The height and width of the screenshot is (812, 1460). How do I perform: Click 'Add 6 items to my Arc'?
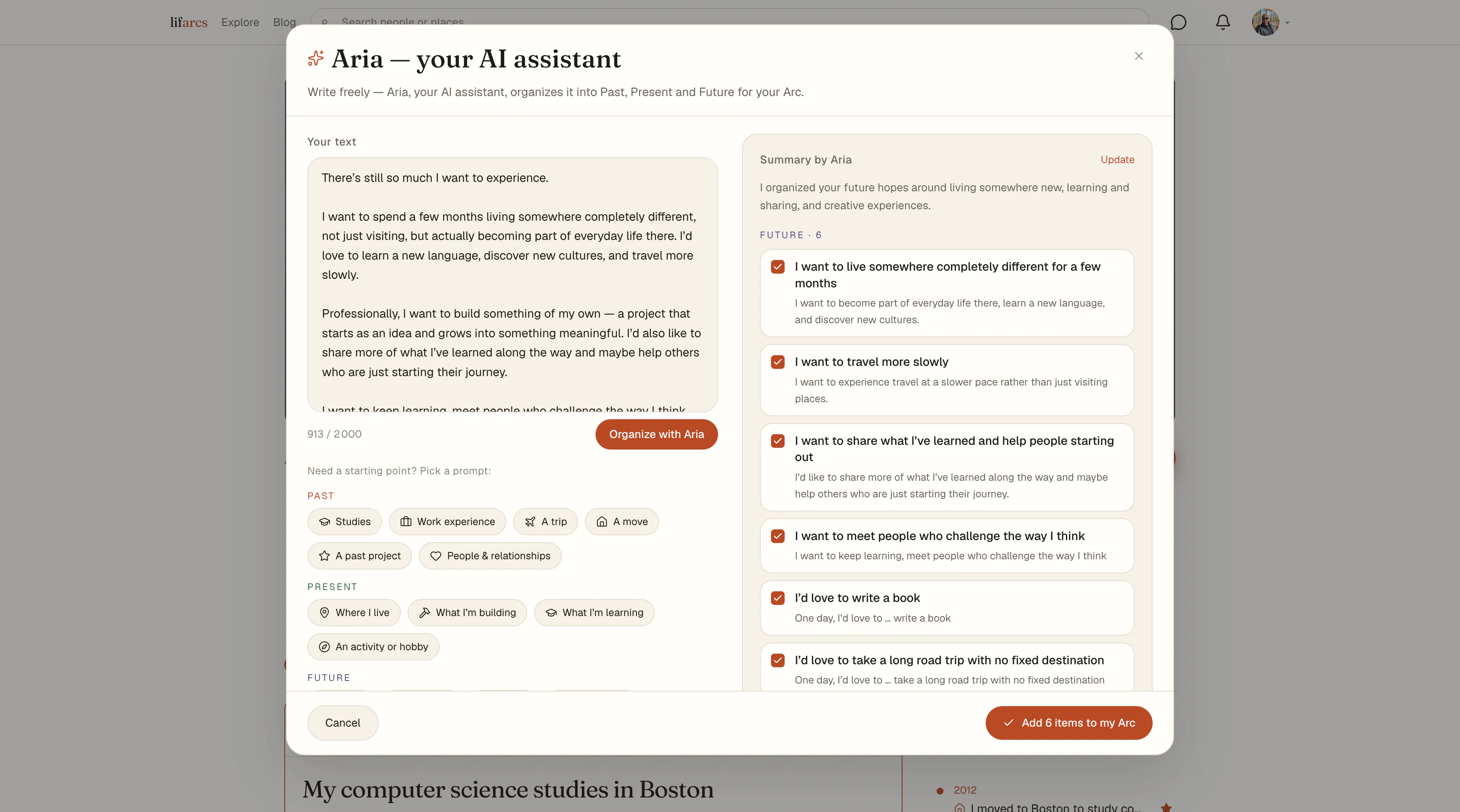(1069, 723)
